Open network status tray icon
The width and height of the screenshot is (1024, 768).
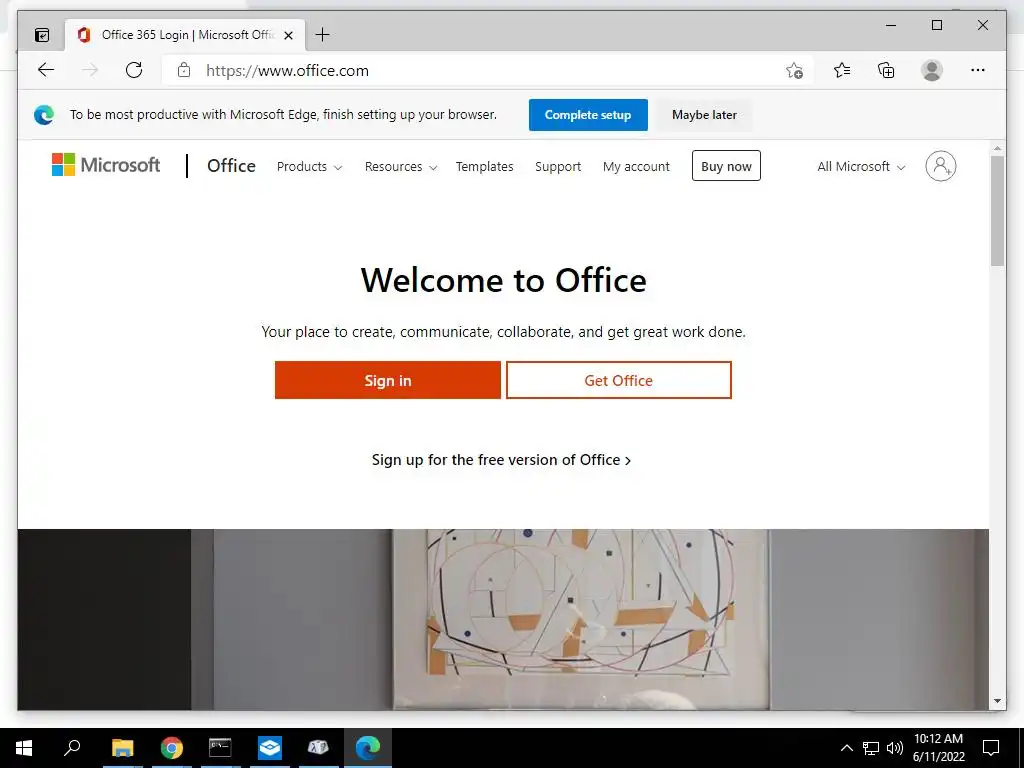click(x=871, y=748)
